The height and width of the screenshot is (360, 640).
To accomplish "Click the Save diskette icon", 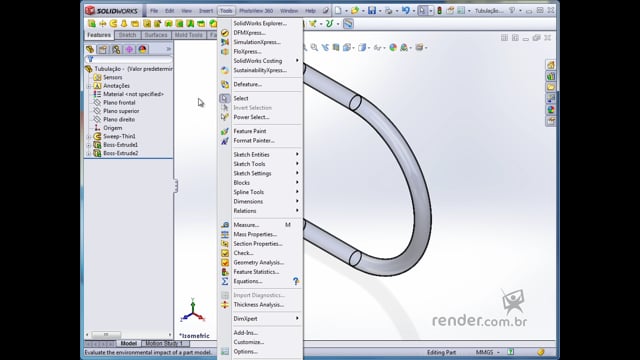I will coord(371,11).
